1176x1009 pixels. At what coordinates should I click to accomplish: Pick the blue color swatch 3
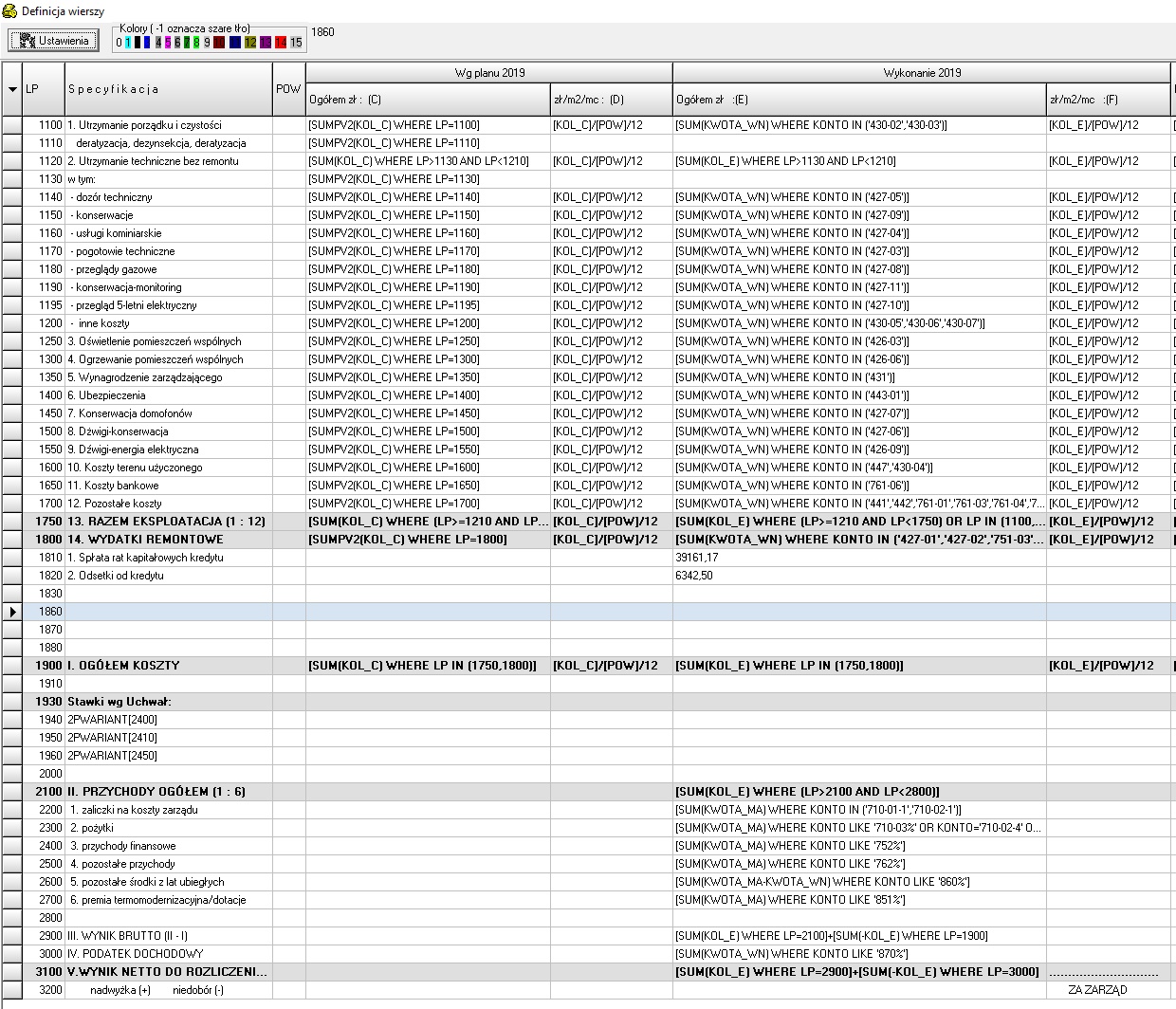148,43
